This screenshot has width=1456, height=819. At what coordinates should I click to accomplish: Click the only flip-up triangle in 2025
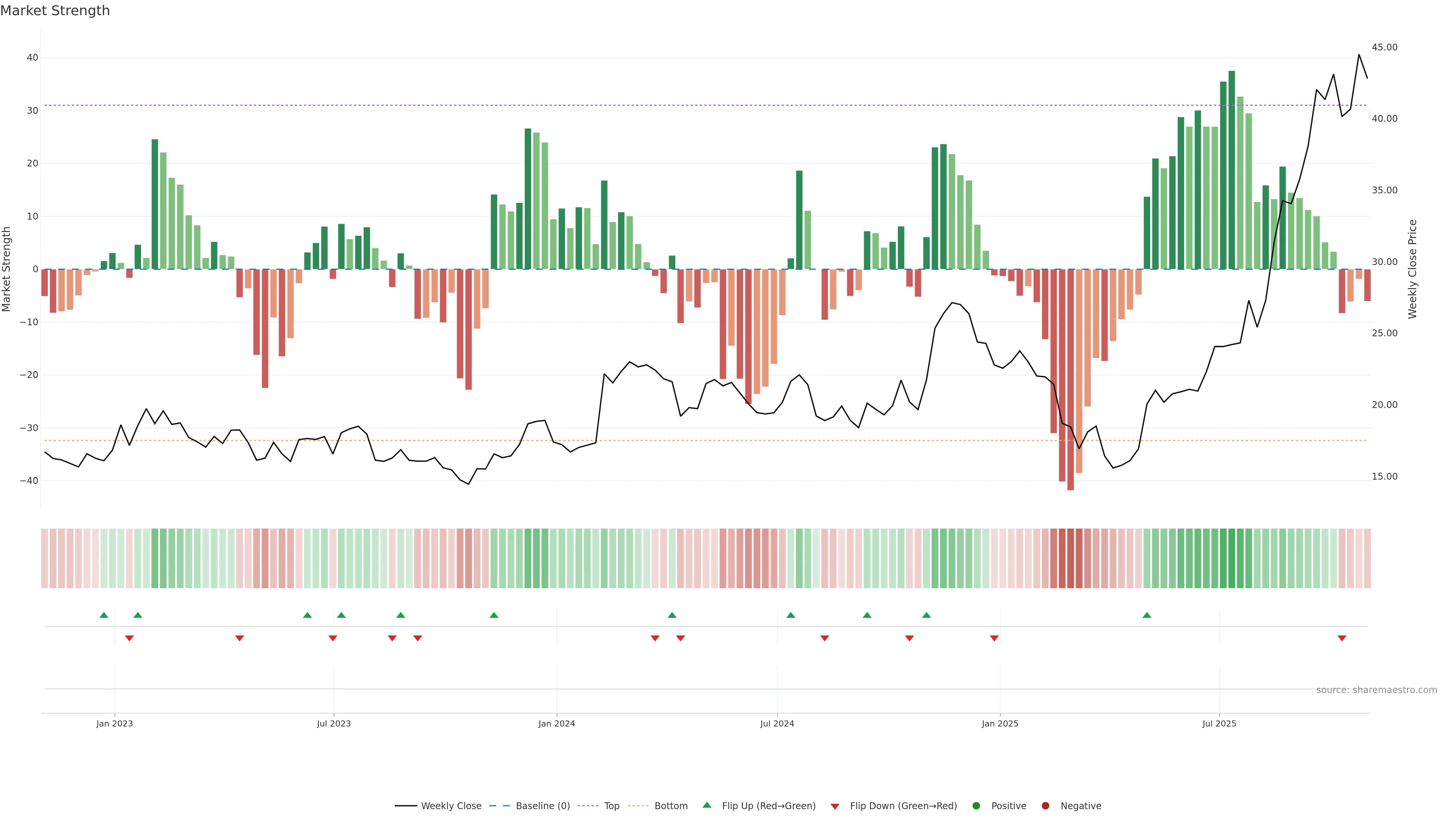(x=1147, y=615)
